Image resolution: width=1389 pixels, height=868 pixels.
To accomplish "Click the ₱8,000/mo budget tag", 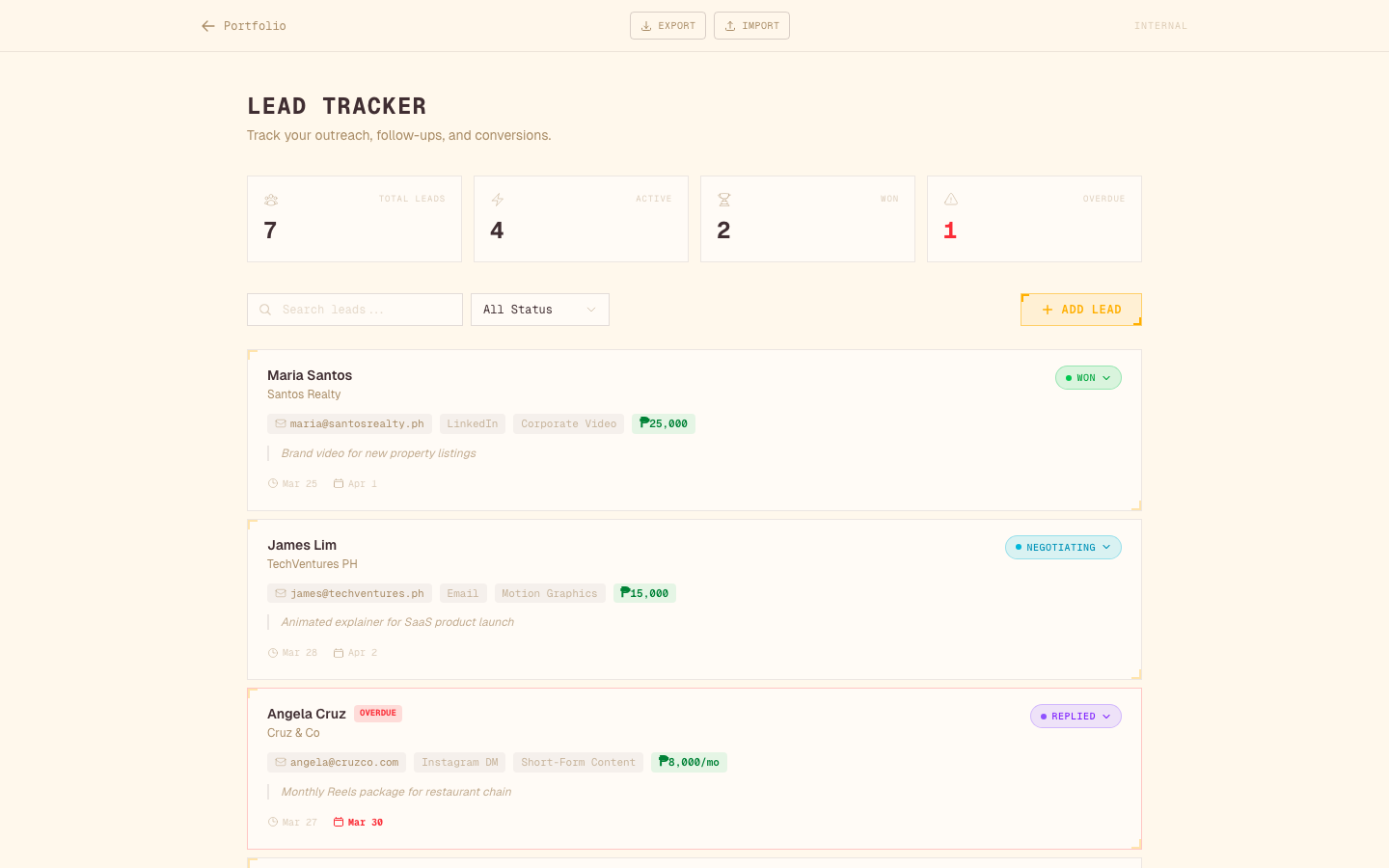I will [689, 762].
